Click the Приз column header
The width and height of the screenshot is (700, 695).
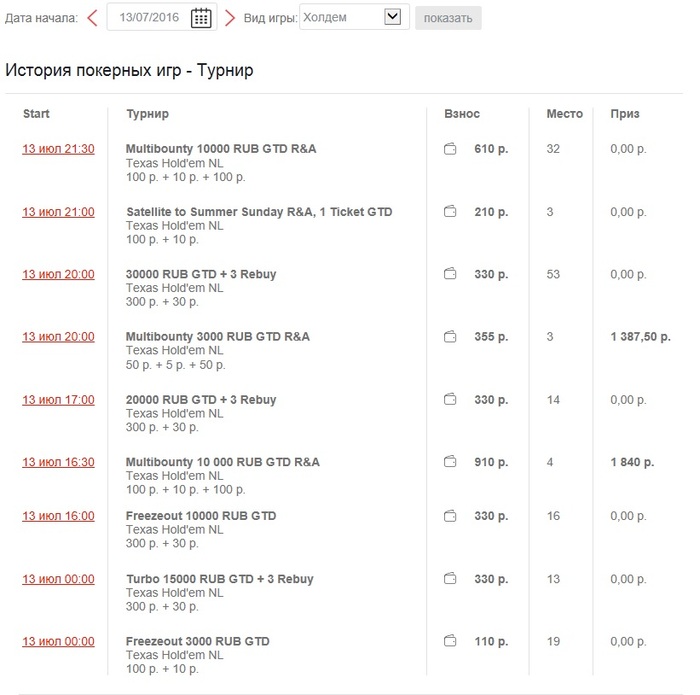click(x=625, y=114)
